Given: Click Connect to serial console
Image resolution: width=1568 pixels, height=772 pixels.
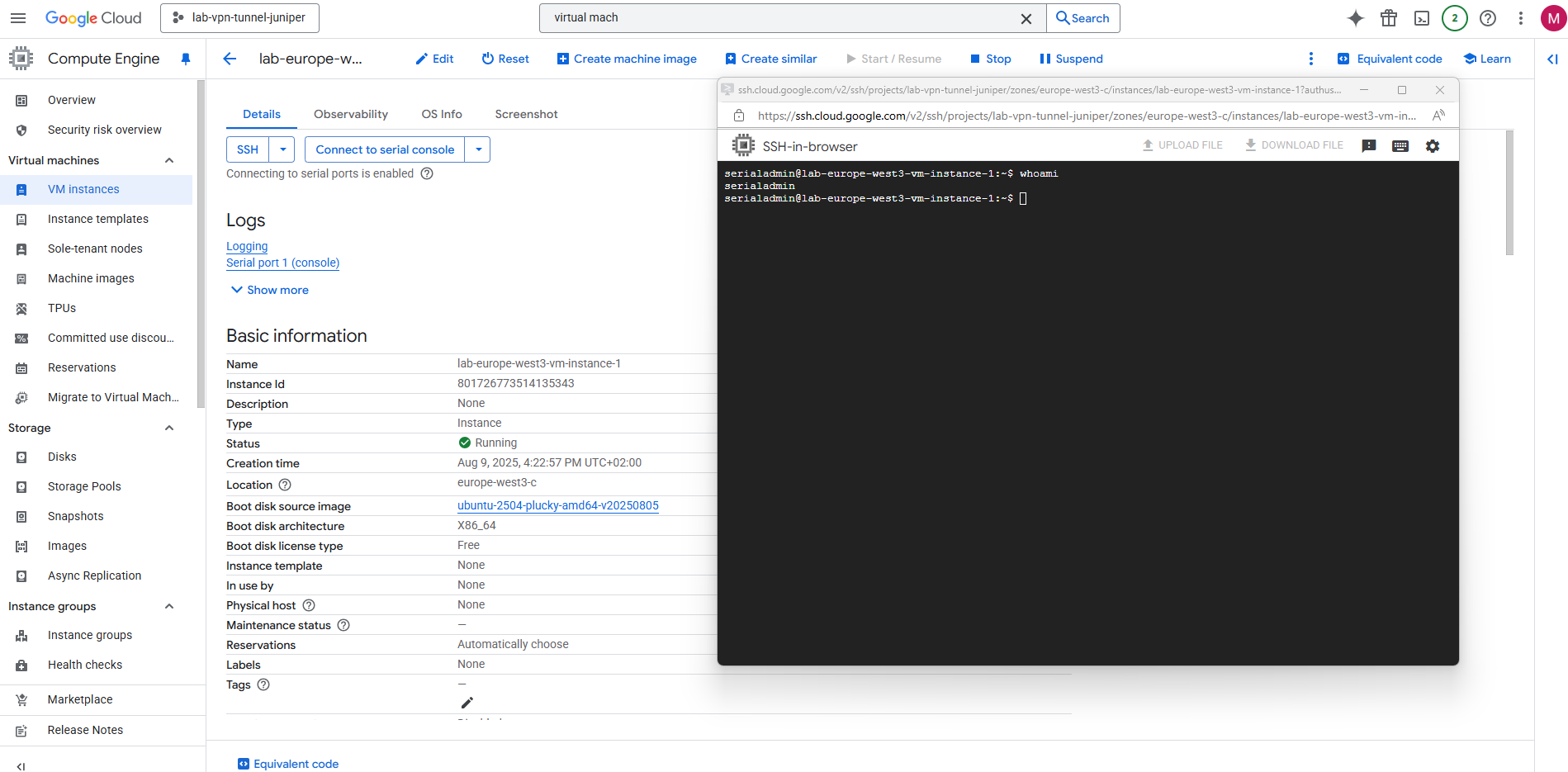Looking at the screenshot, I should pos(385,149).
